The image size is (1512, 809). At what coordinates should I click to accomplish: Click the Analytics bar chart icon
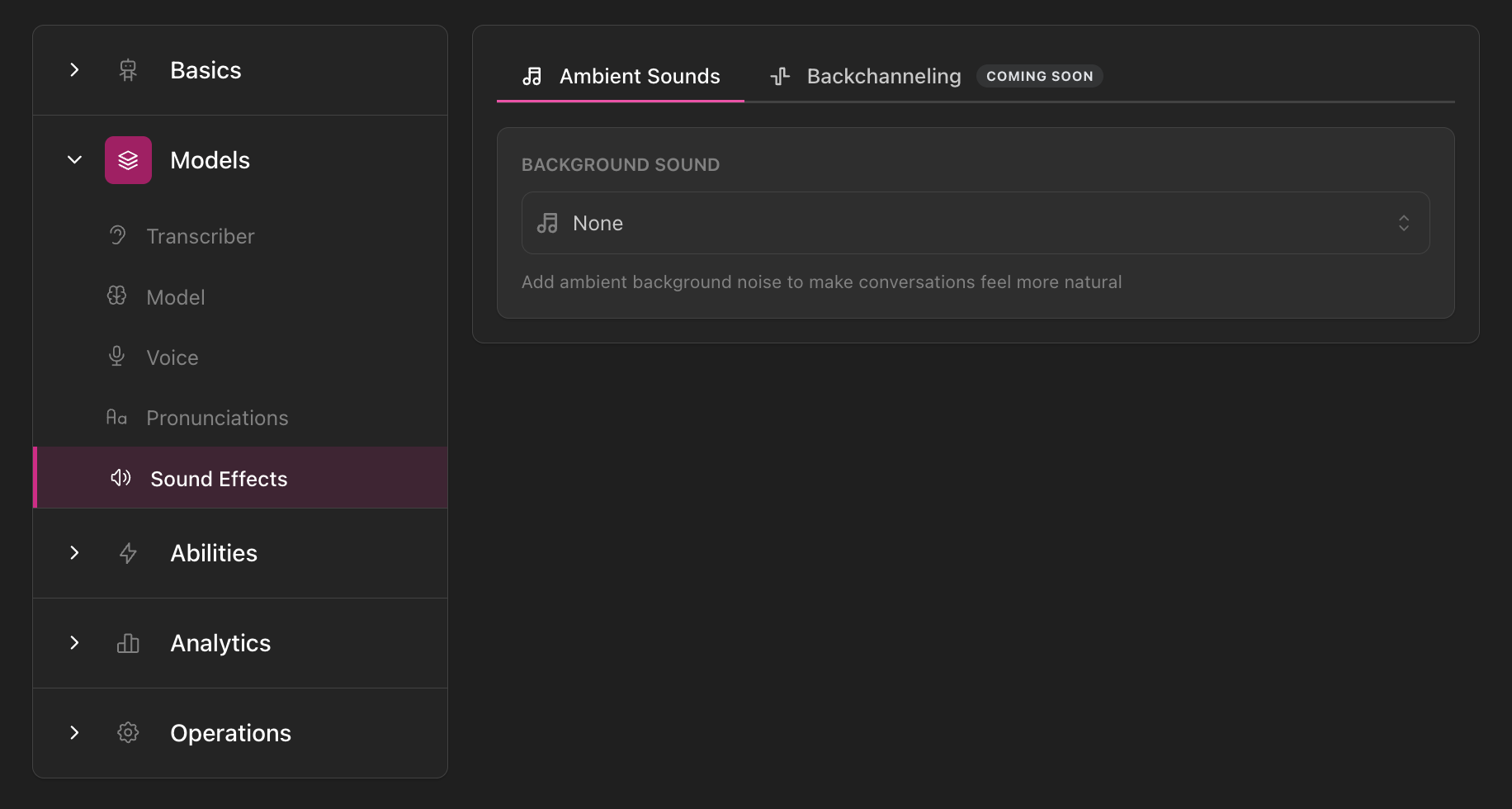pyautogui.click(x=128, y=642)
